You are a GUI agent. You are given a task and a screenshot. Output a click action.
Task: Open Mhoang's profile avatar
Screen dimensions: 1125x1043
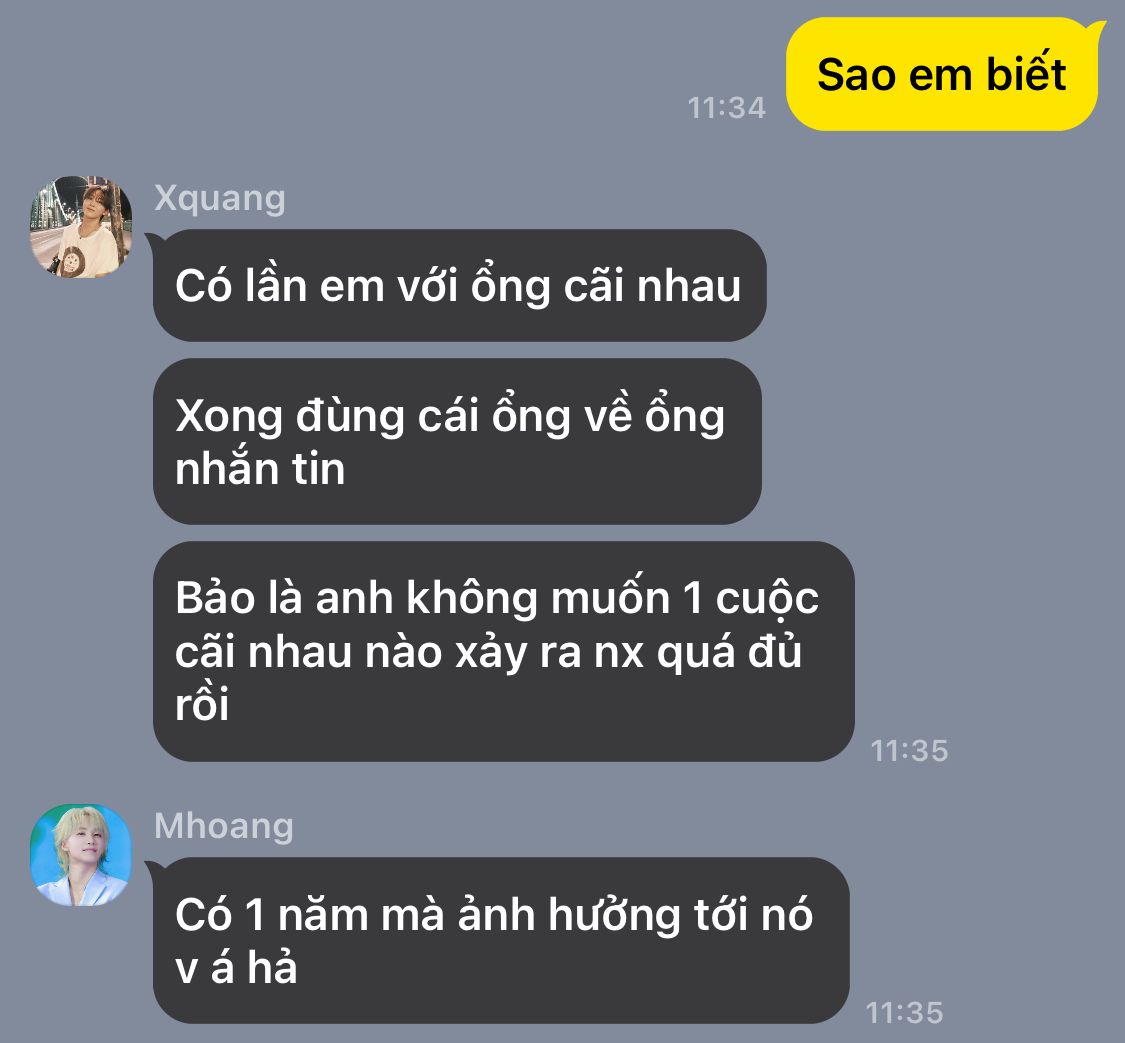pos(80,854)
